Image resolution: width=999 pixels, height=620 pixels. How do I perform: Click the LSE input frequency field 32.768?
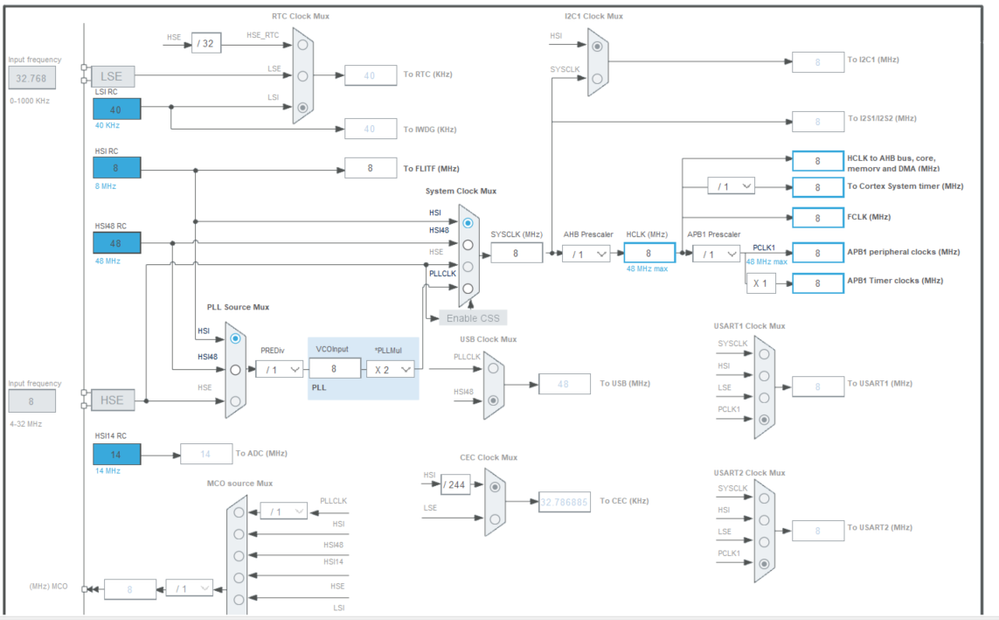[x=32, y=78]
